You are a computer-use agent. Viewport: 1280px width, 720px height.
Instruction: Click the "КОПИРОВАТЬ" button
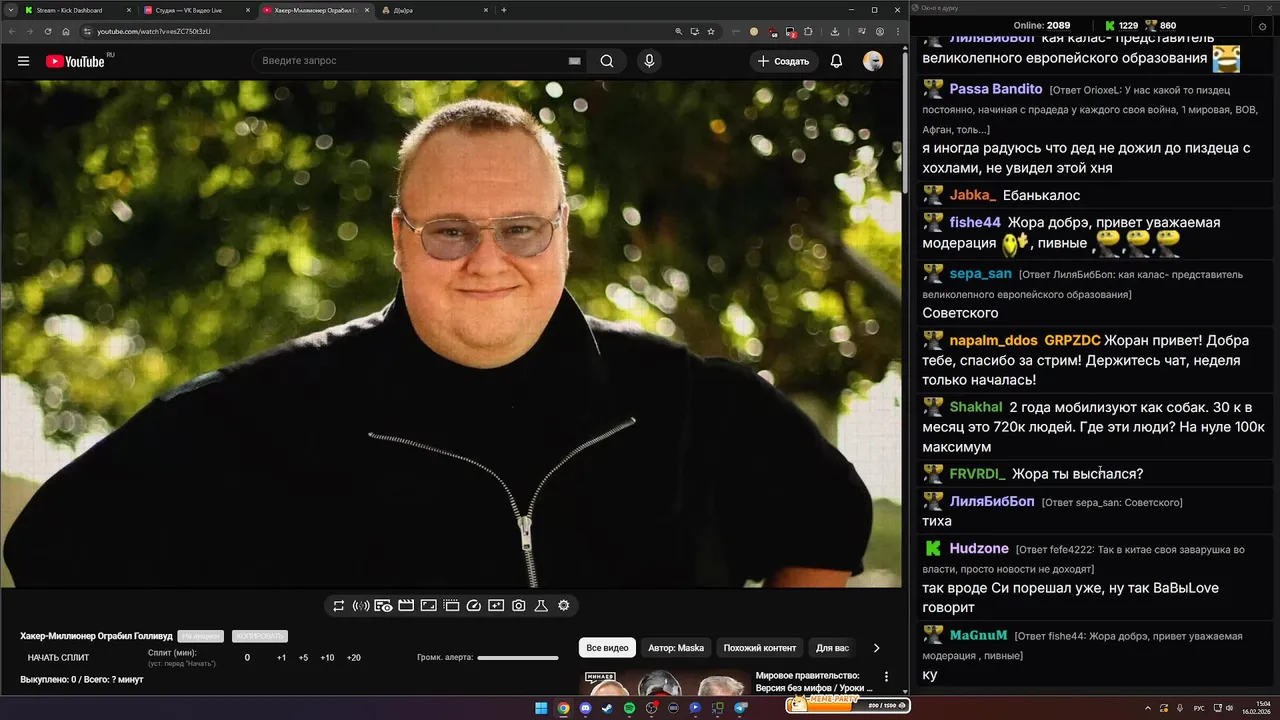pos(259,636)
